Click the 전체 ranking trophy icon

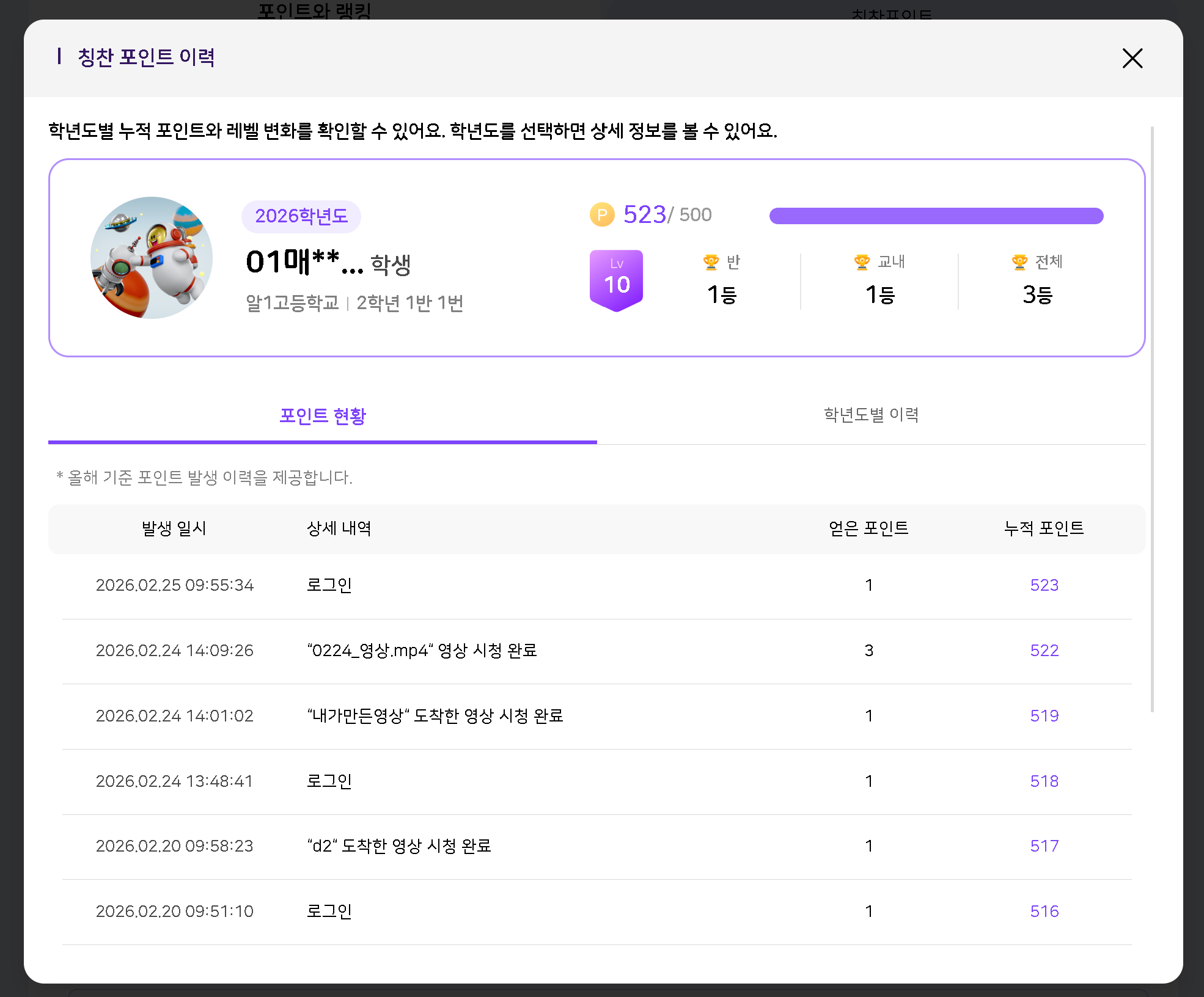pos(1019,262)
